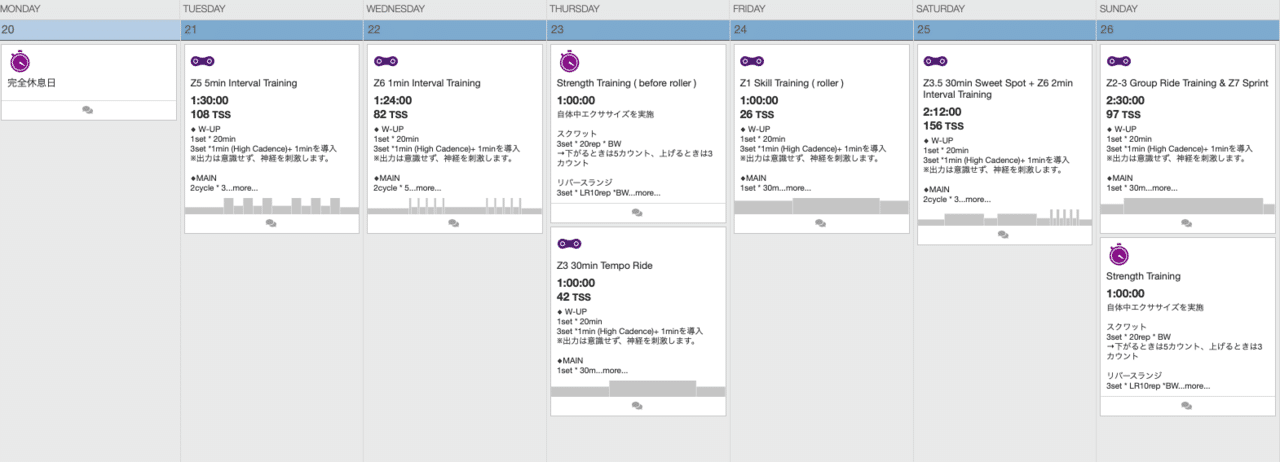Select the Monday 20 day header
Viewport: 1280px width, 462px height.
pos(91,30)
